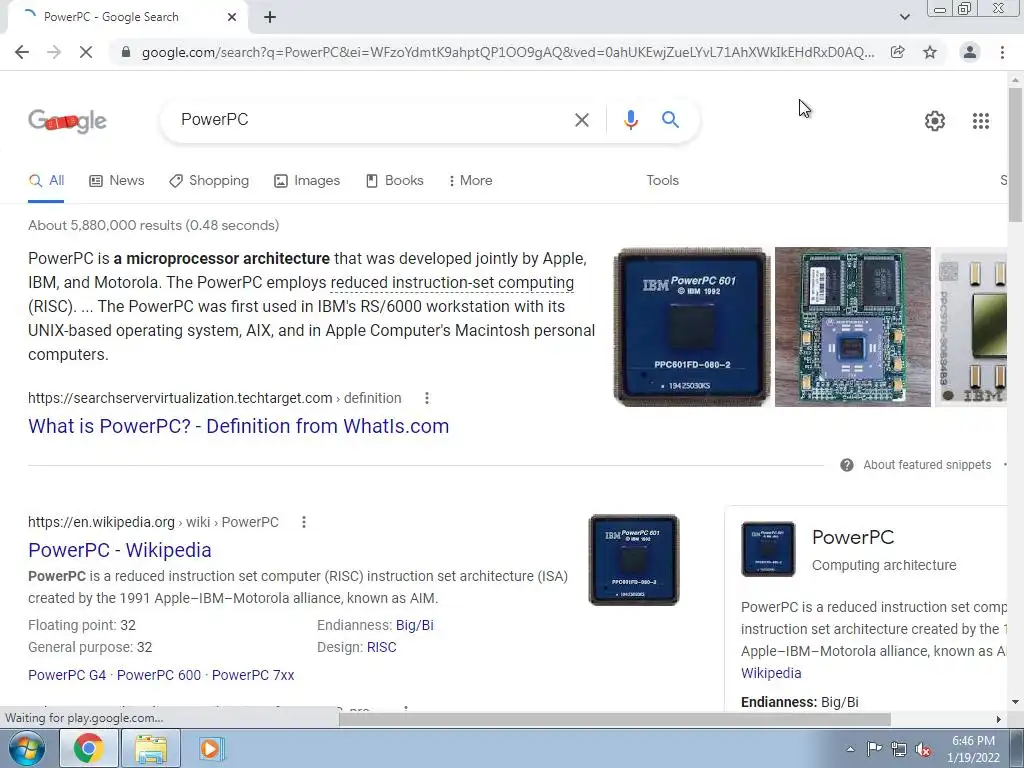The image size is (1024, 768).
Task: Clear the search box text
Action: 581,120
